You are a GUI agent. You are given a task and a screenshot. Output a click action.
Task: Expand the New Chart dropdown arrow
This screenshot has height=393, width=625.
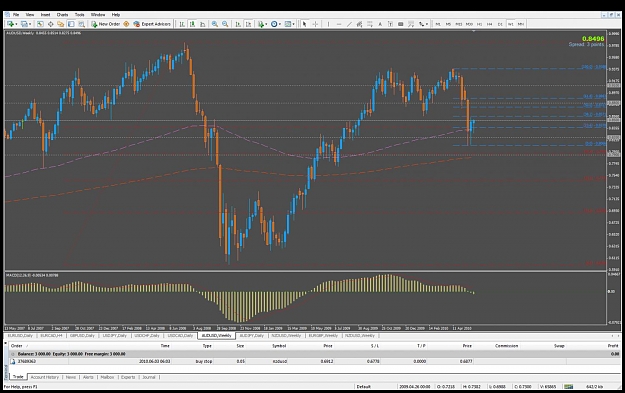pyautogui.click(x=16, y=24)
